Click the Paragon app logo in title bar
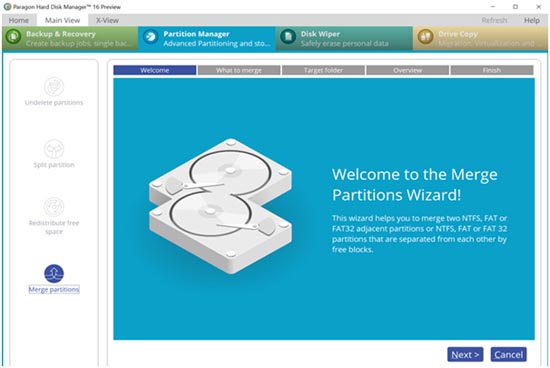 [x=7, y=7]
